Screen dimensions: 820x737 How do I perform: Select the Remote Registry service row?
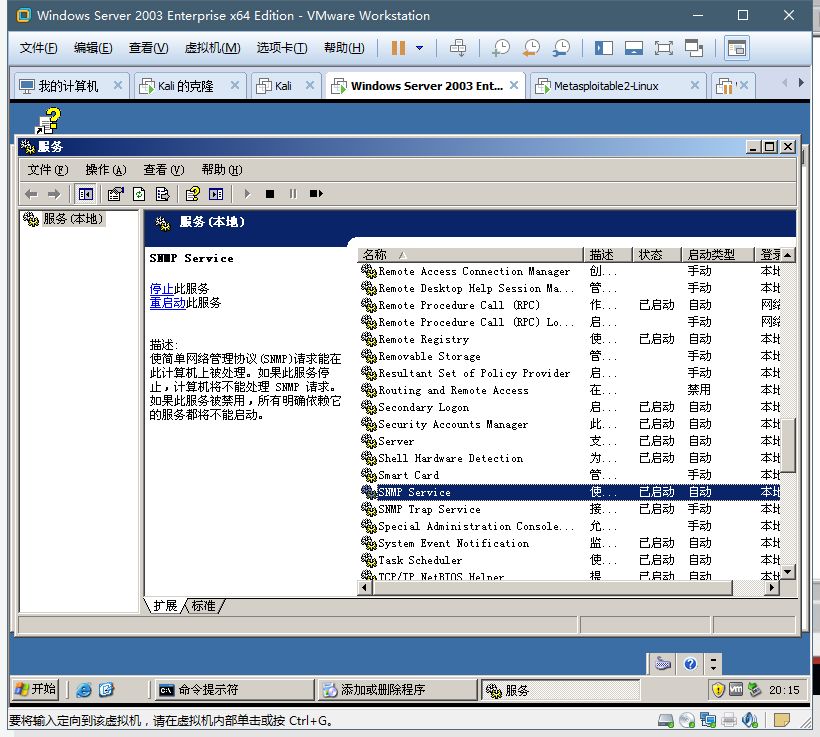570,339
